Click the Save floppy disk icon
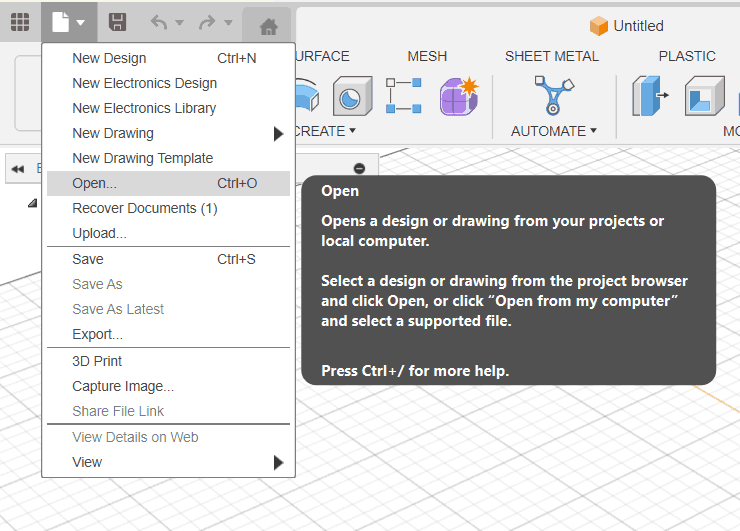The image size is (740, 531). click(x=118, y=22)
